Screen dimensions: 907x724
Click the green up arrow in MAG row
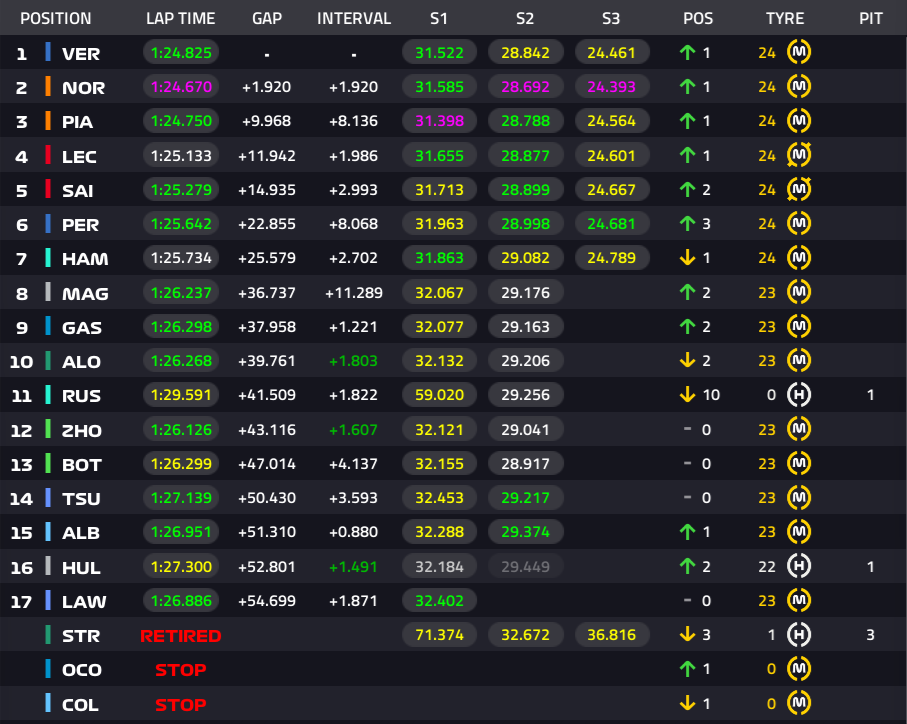tap(687, 292)
